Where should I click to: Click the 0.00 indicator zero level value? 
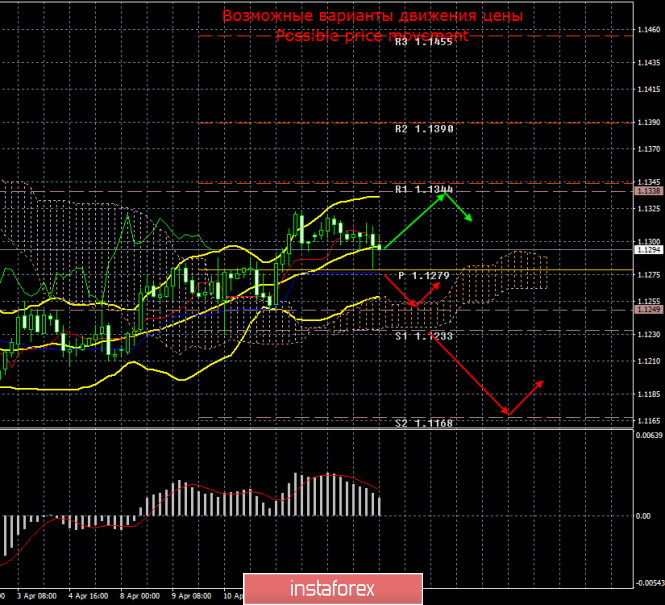pyautogui.click(x=643, y=516)
